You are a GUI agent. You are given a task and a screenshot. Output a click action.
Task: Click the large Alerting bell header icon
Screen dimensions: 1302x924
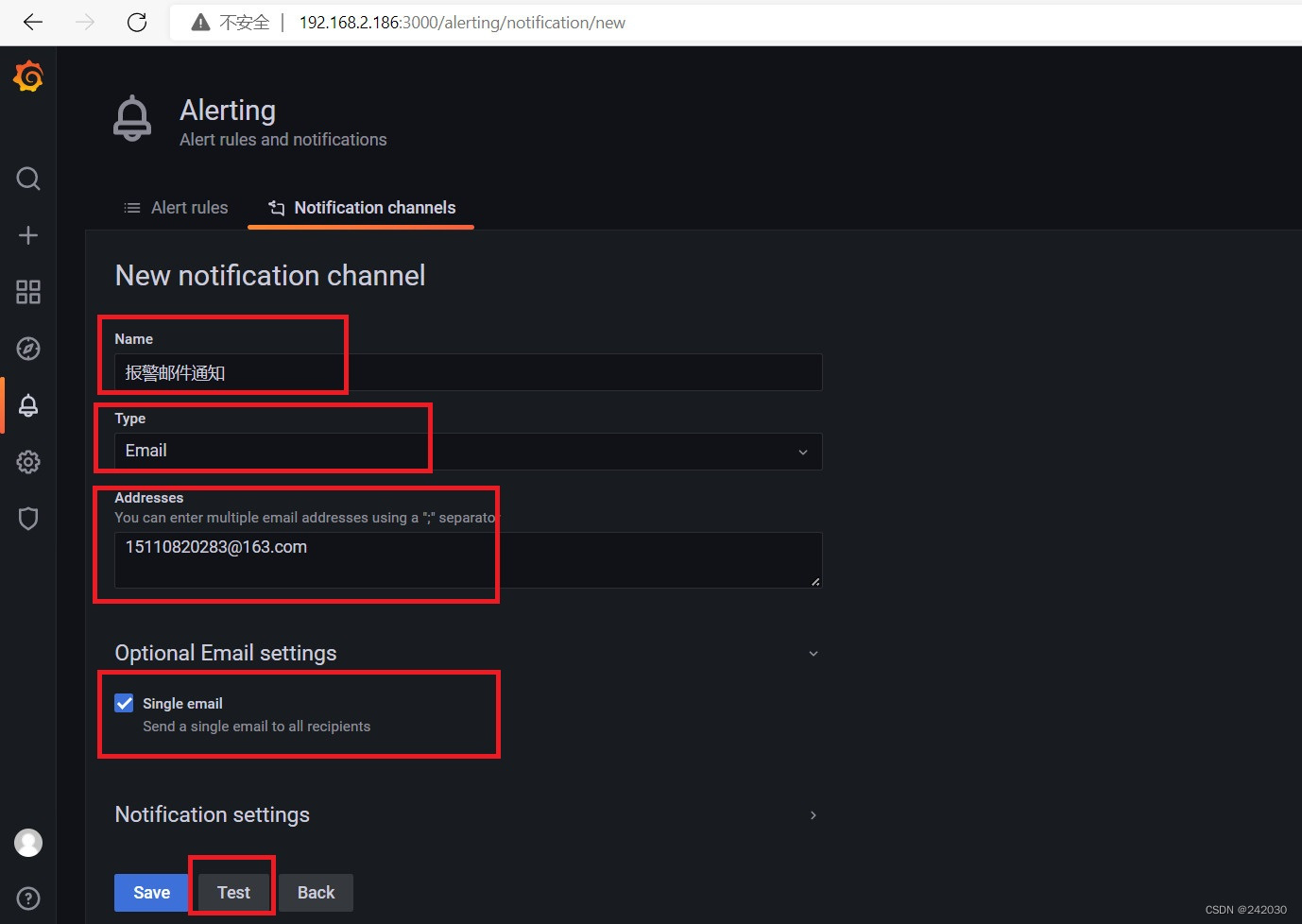tap(132, 118)
